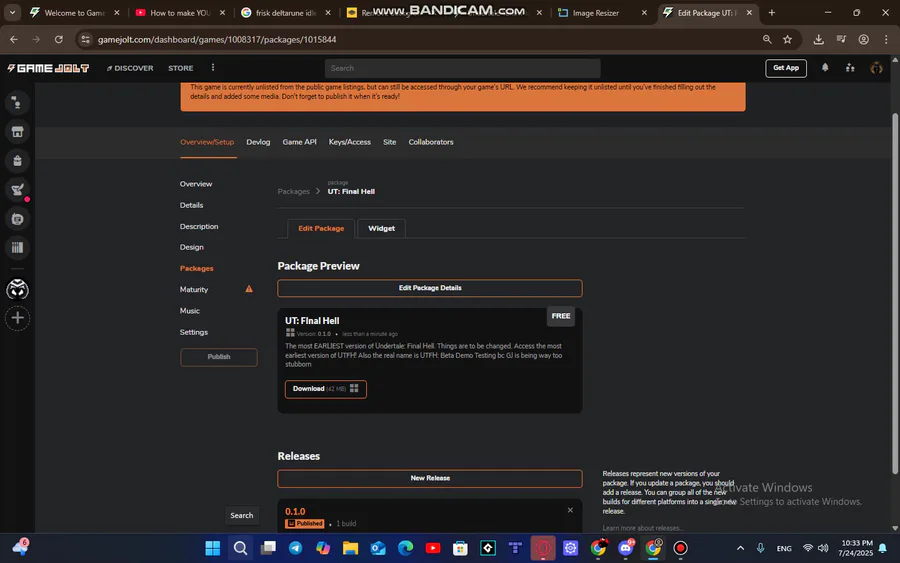Click the Packages breadcrumb link
This screenshot has width=900, height=563.
(293, 191)
